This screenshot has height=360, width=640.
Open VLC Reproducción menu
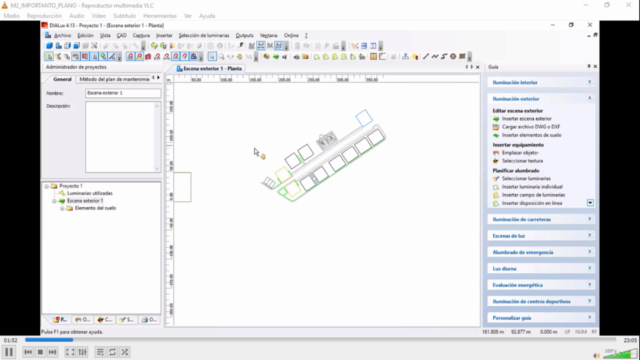44,16
